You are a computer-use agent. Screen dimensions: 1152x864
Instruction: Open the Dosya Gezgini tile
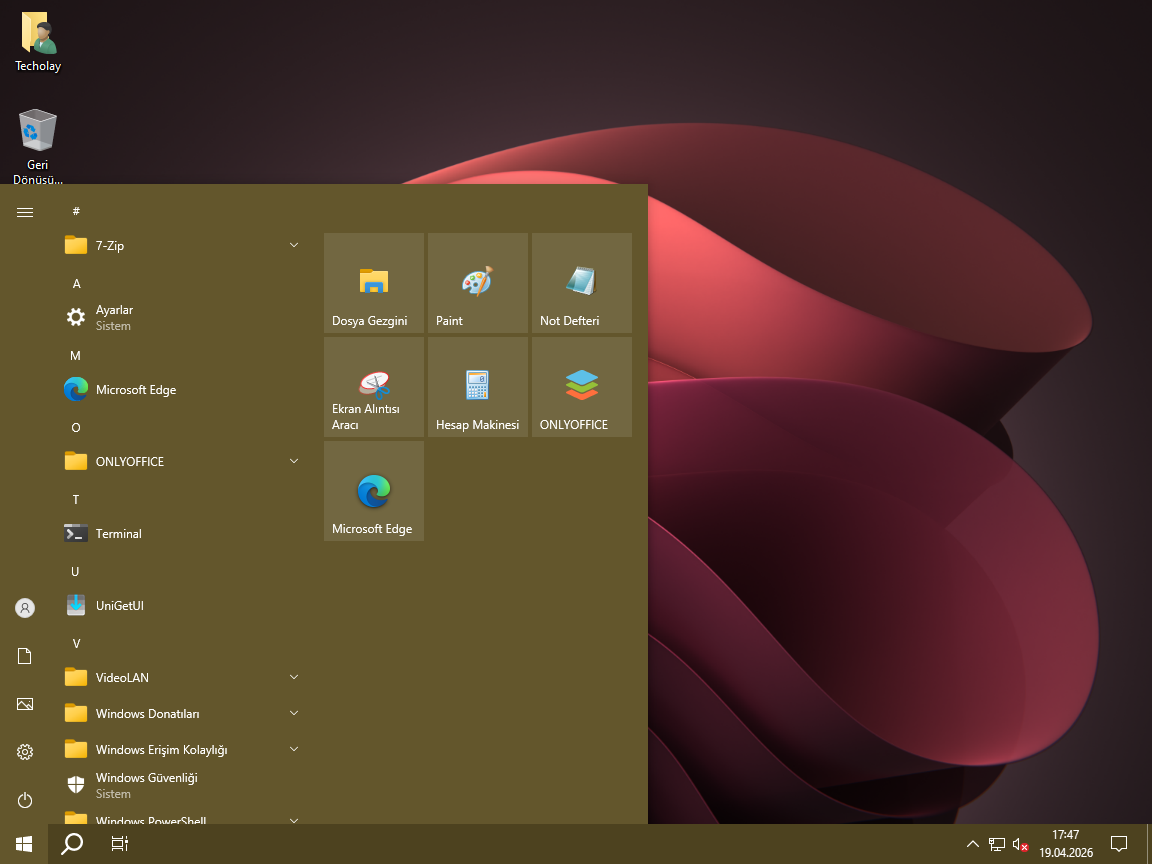(x=374, y=283)
